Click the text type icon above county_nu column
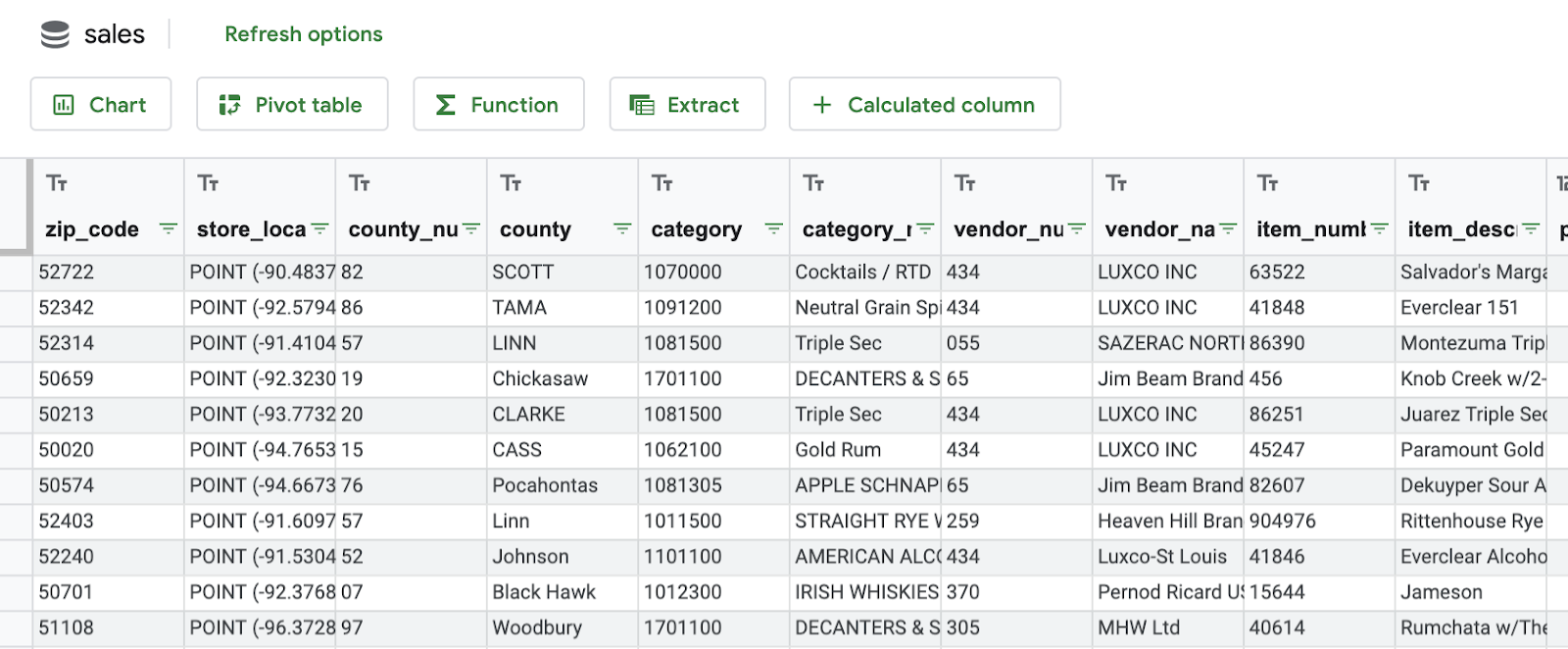1568x649 pixels. click(360, 183)
